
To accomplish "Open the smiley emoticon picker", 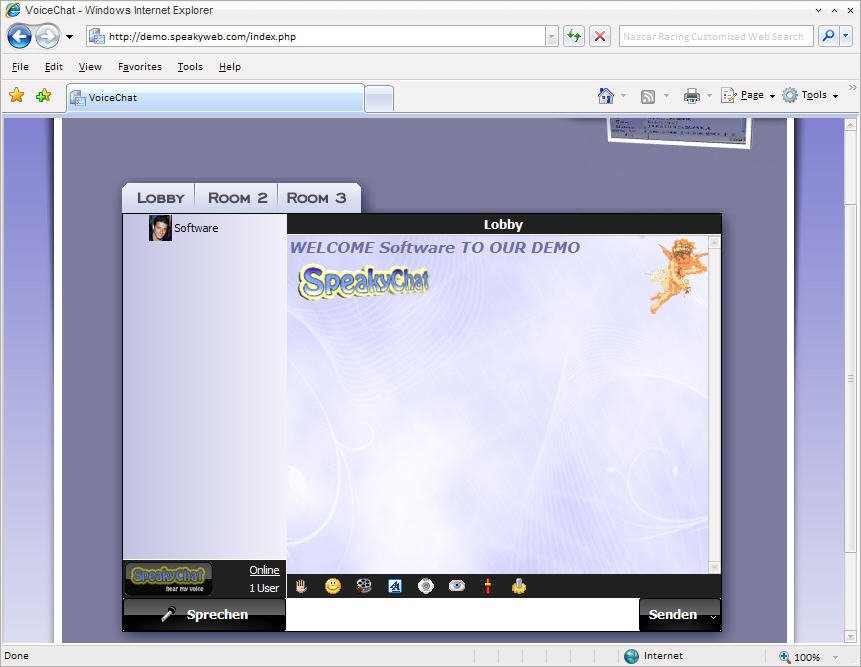I will (333, 586).
